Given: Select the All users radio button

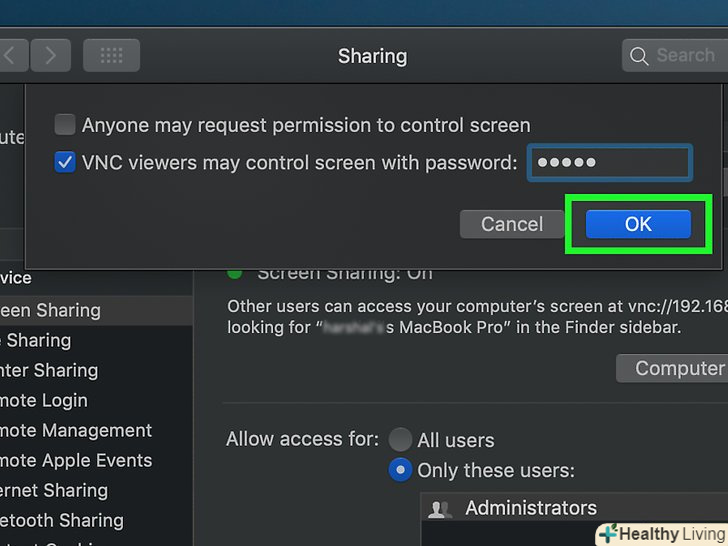Looking at the screenshot, I should coord(400,440).
